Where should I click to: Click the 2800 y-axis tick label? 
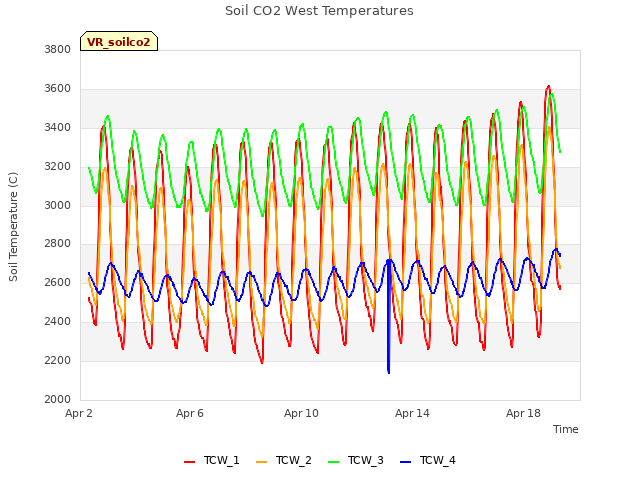coord(58,244)
